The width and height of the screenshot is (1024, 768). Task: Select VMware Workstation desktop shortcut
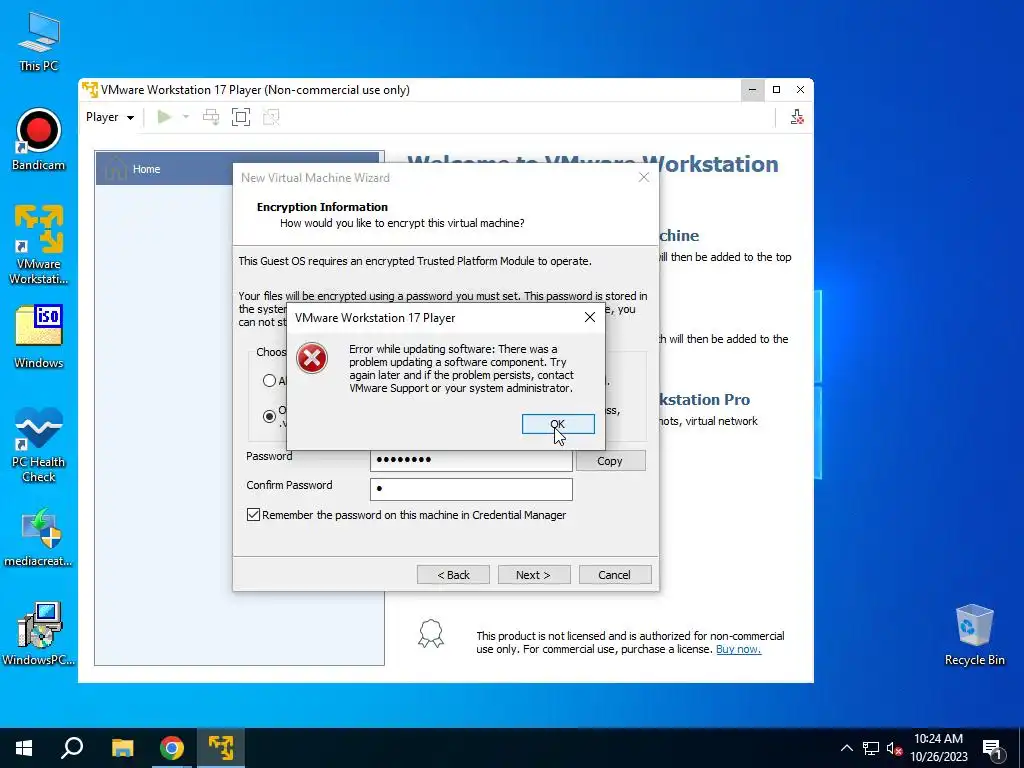tap(39, 244)
